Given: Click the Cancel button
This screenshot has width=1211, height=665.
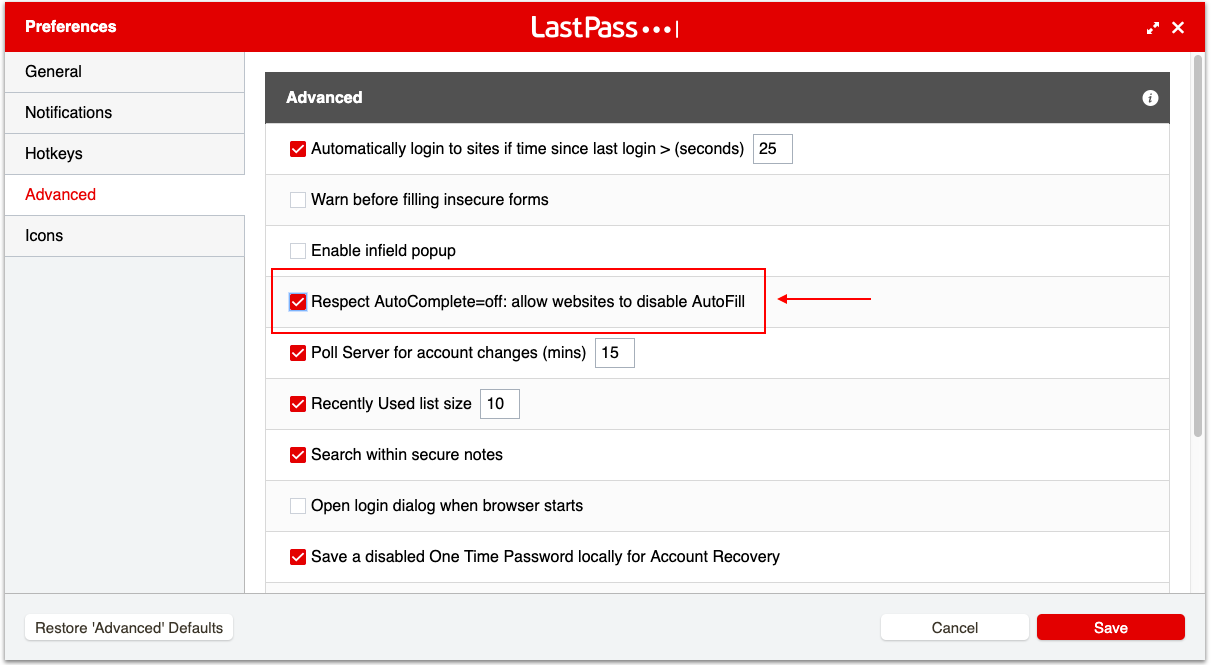Looking at the screenshot, I should [954, 628].
